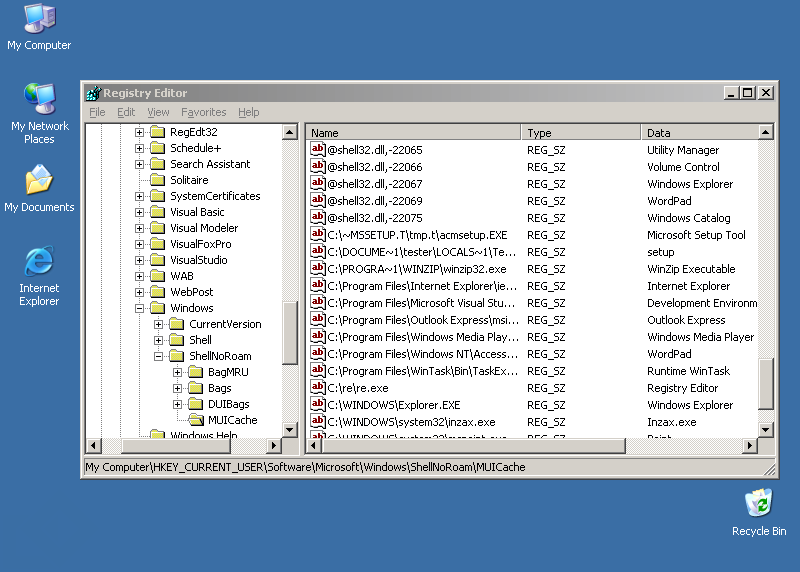Select the @shell32.dll,-22069 value name
The height and width of the screenshot is (572, 800).
coord(374,201)
